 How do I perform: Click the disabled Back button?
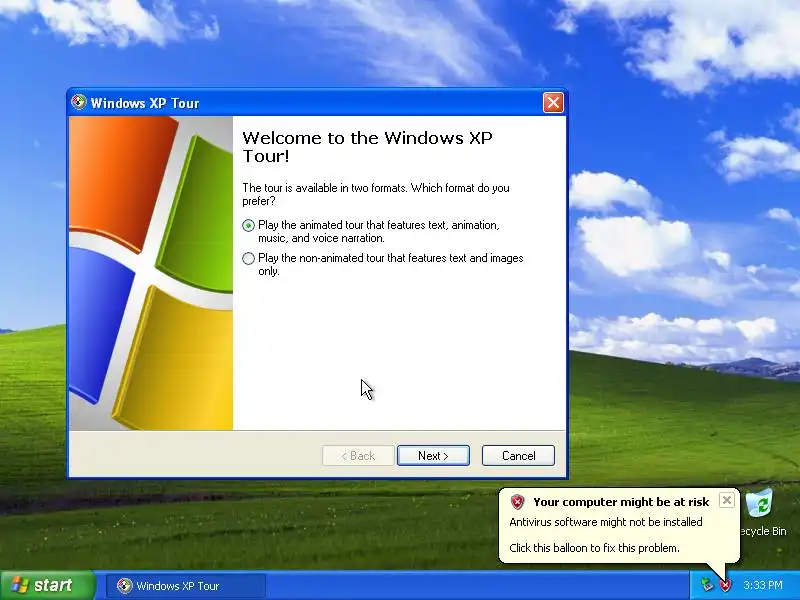click(358, 456)
